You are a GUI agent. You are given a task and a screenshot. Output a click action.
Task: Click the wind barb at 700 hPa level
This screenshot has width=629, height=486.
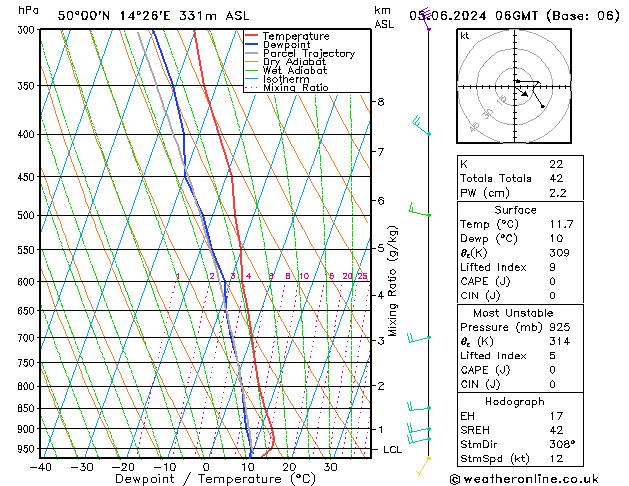420,338
